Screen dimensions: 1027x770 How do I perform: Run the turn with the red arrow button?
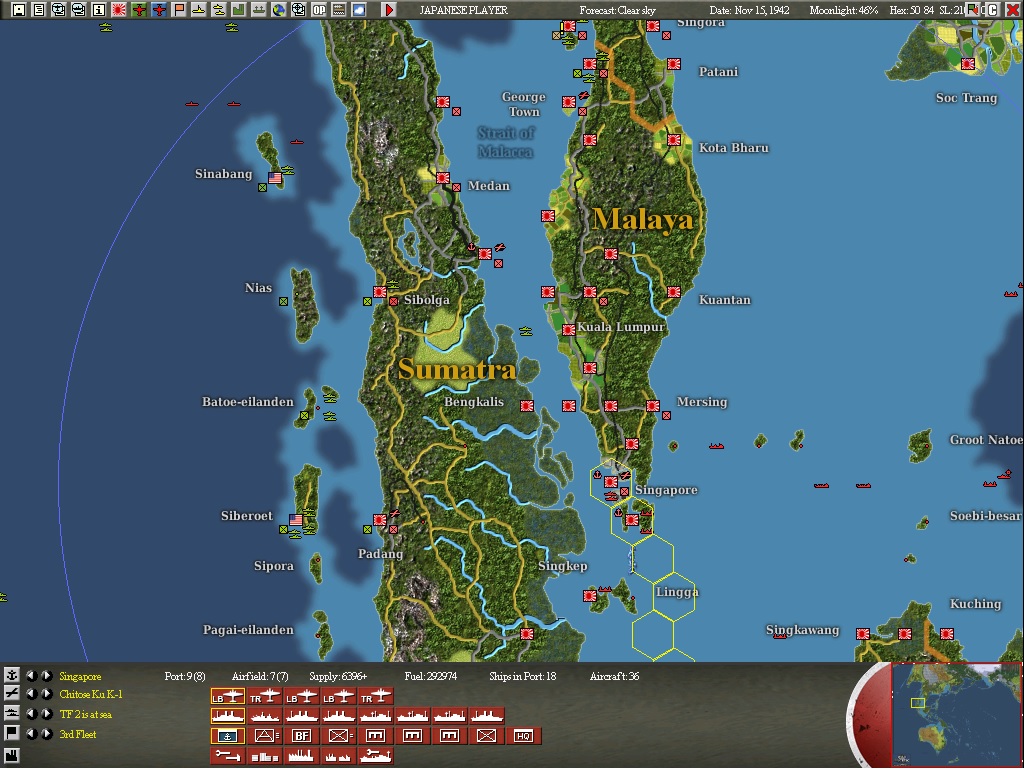pos(388,8)
